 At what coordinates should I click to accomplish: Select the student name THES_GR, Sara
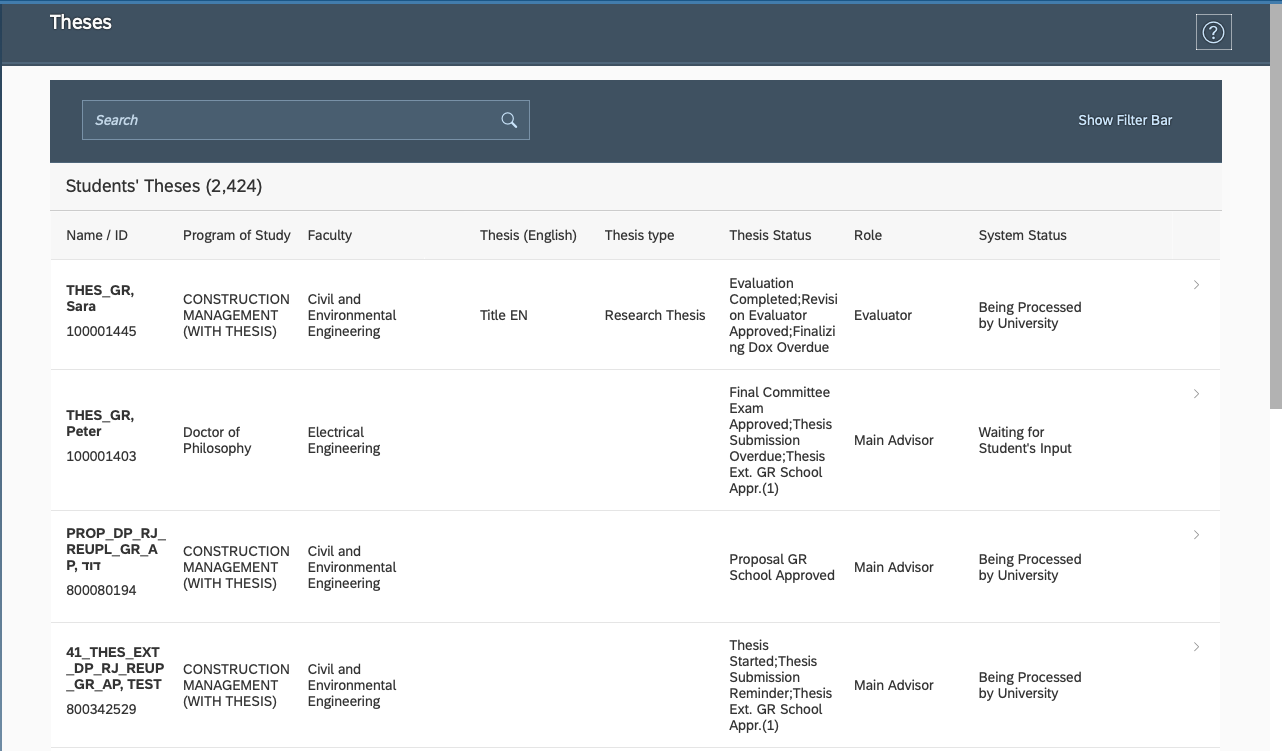(x=100, y=298)
